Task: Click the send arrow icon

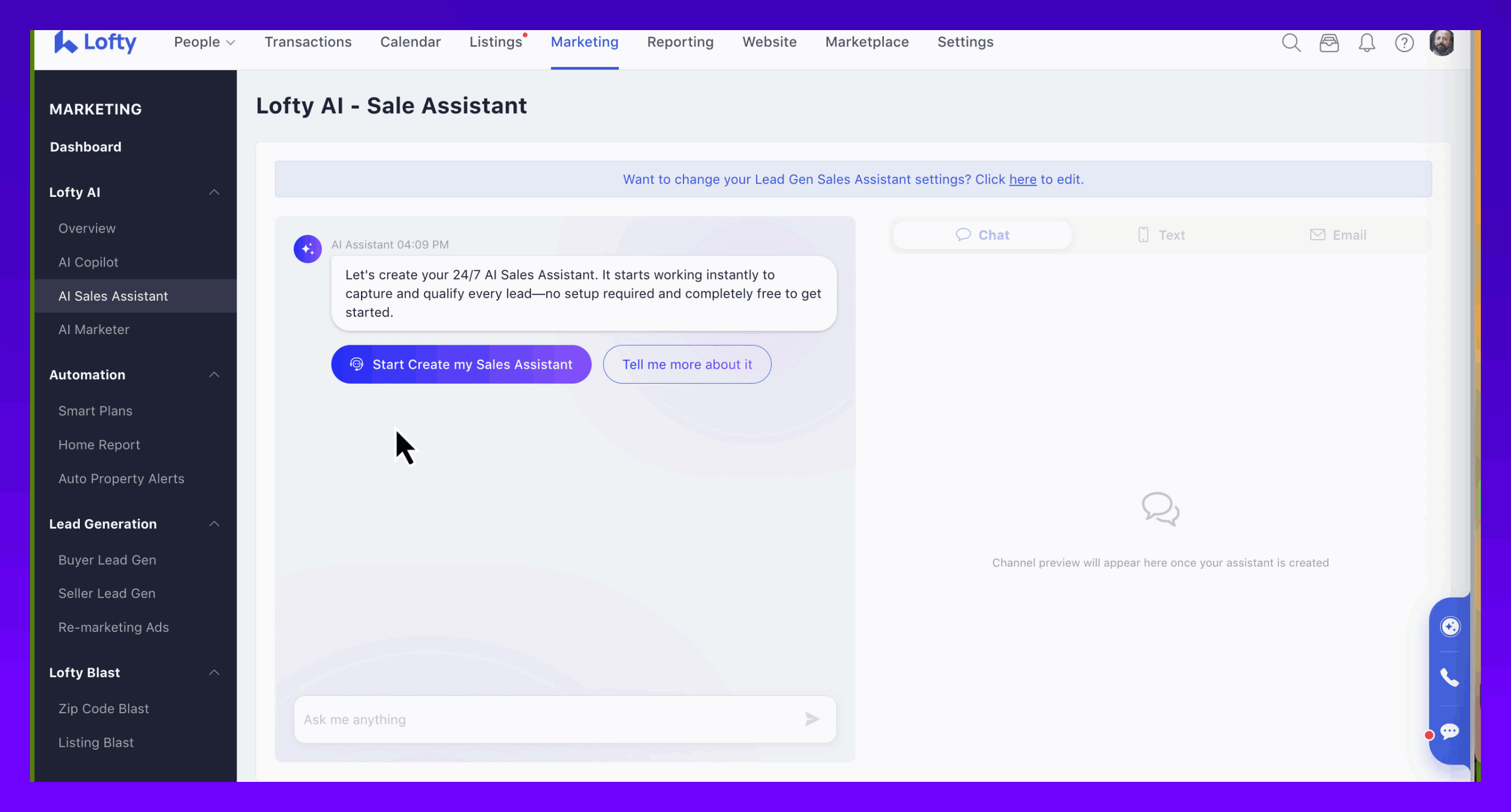Action: [x=812, y=719]
